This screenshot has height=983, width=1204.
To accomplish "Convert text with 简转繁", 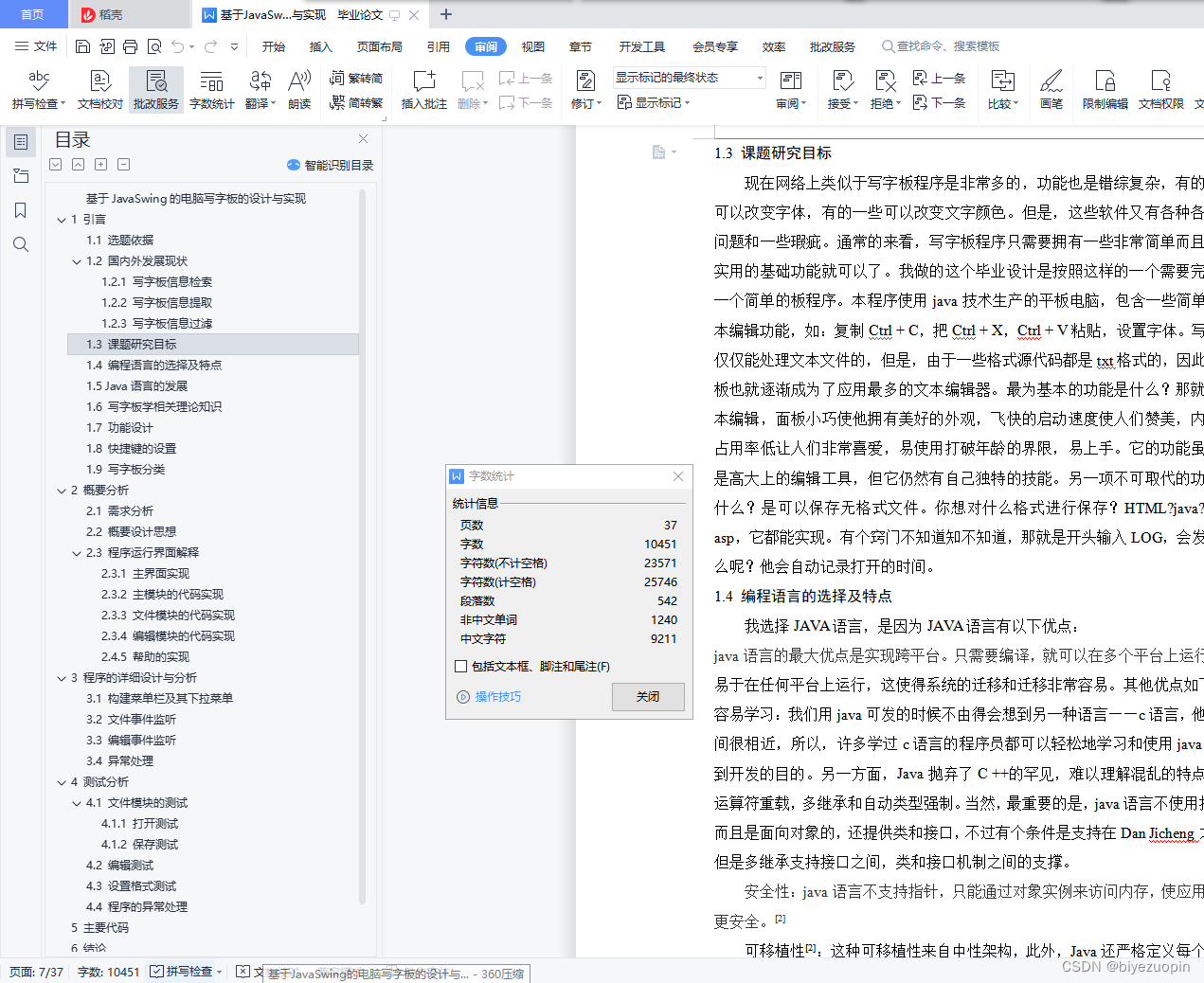I will (x=356, y=102).
